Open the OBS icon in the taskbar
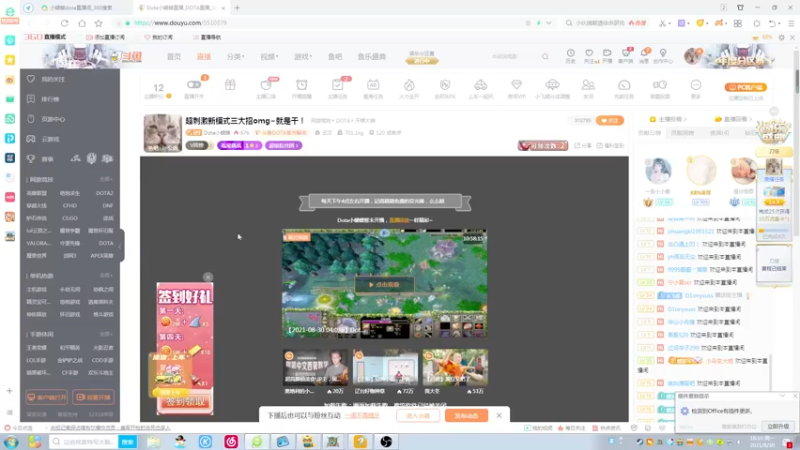800x450 pixels. tap(386, 442)
